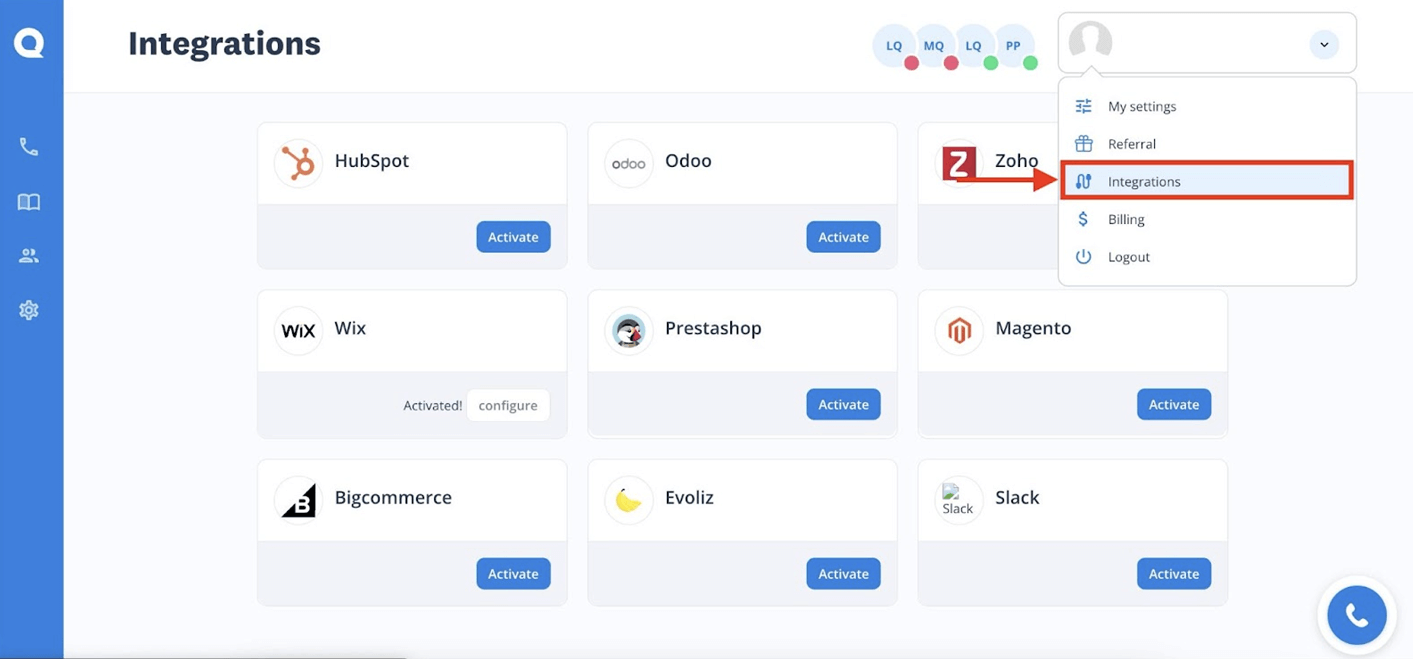Click the Bigcommerce card title
Screen dimensions: 1413x659
pyautogui.click(x=393, y=498)
